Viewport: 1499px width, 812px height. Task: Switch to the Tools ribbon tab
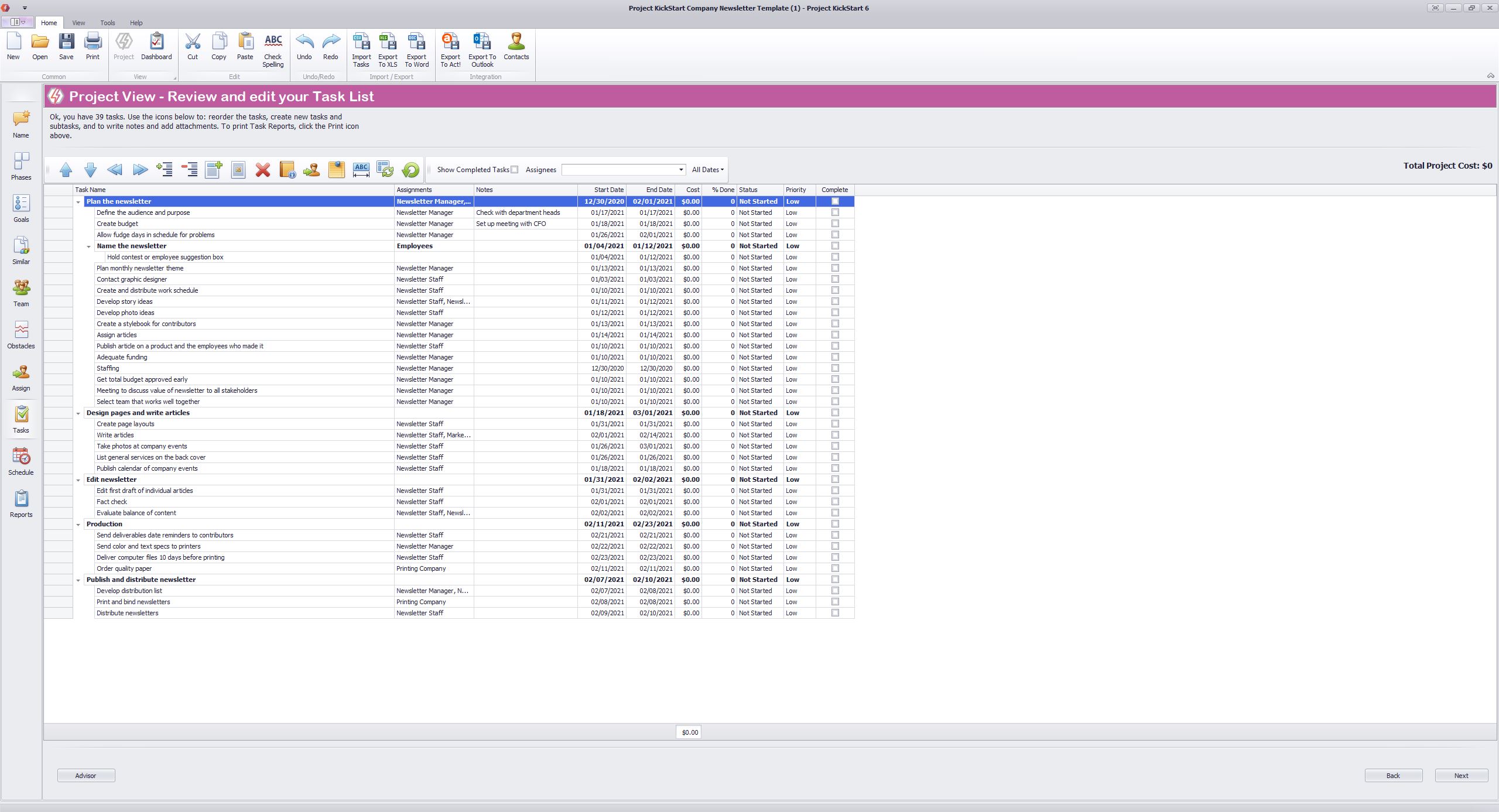point(108,23)
